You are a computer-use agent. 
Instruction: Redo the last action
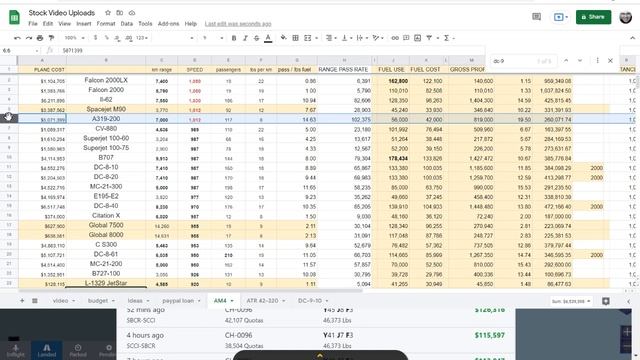coord(29,38)
